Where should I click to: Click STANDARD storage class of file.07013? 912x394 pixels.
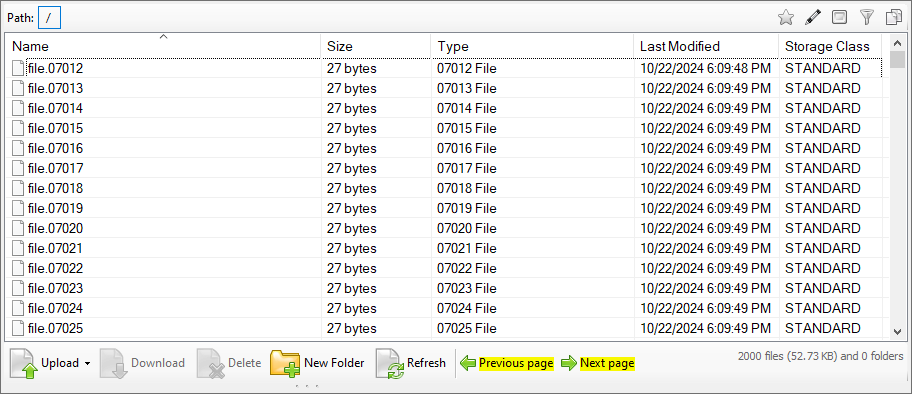pos(822,88)
